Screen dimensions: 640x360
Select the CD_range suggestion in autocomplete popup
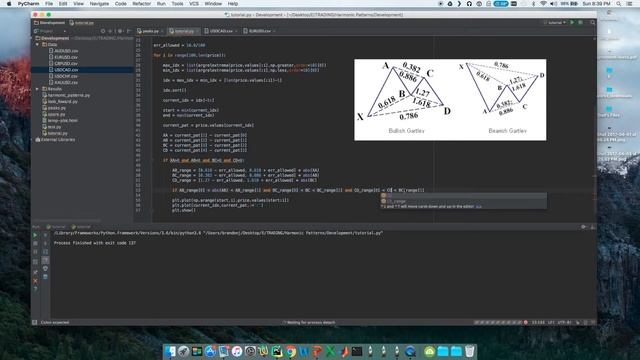point(463,201)
